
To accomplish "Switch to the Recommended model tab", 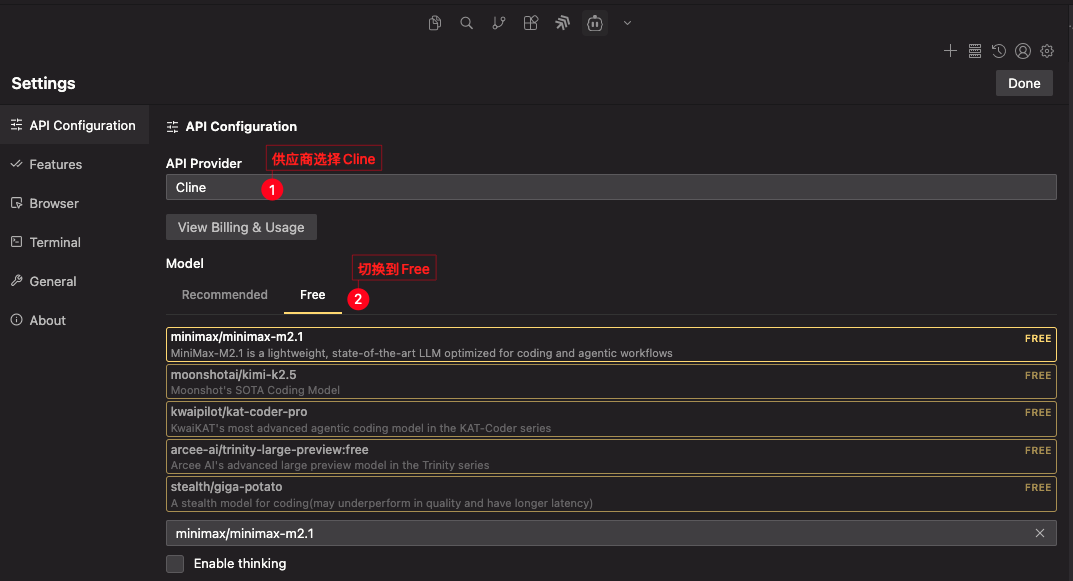I will [x=225, y=295].
